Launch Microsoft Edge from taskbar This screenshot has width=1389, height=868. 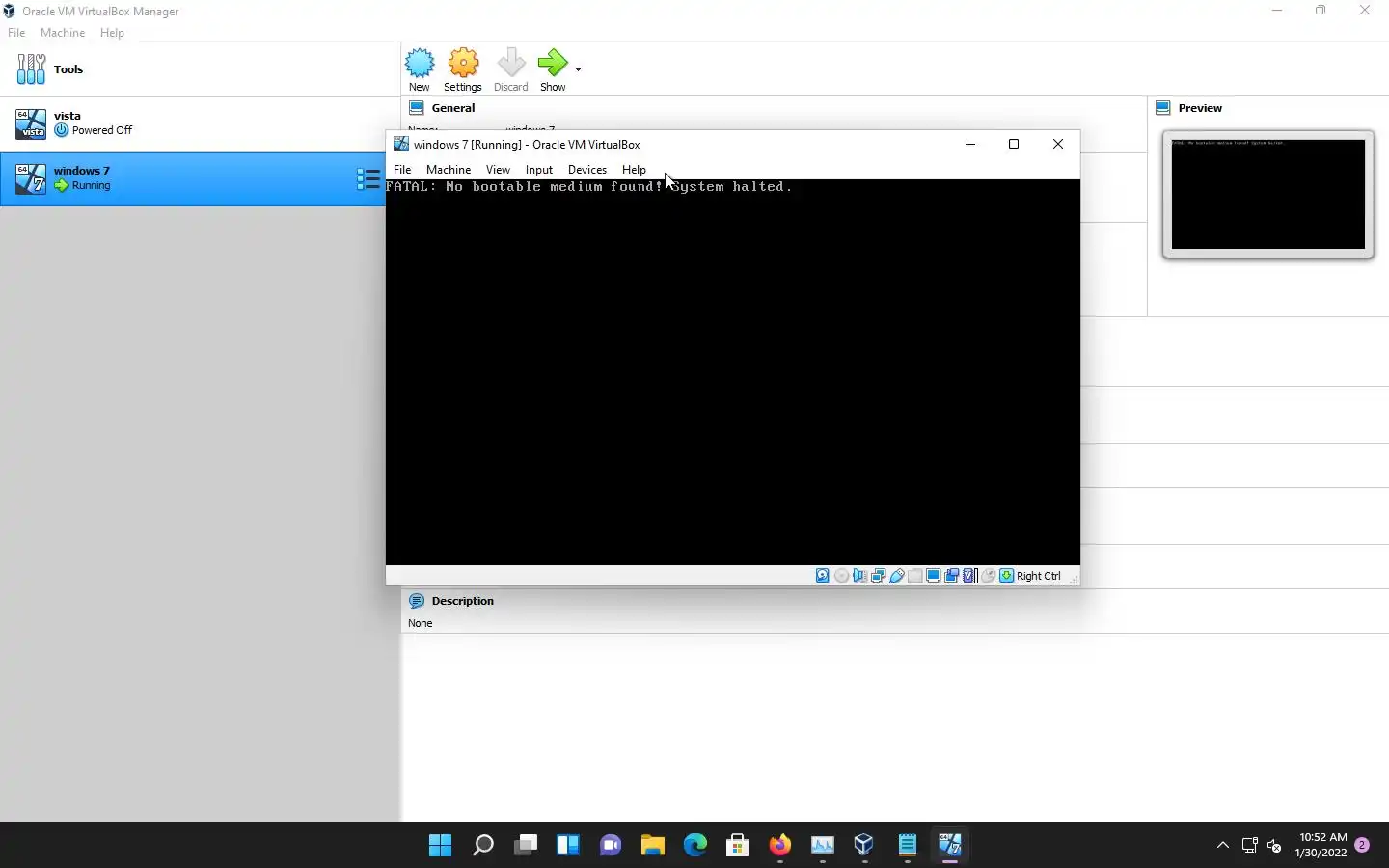(x=695, y=846)
